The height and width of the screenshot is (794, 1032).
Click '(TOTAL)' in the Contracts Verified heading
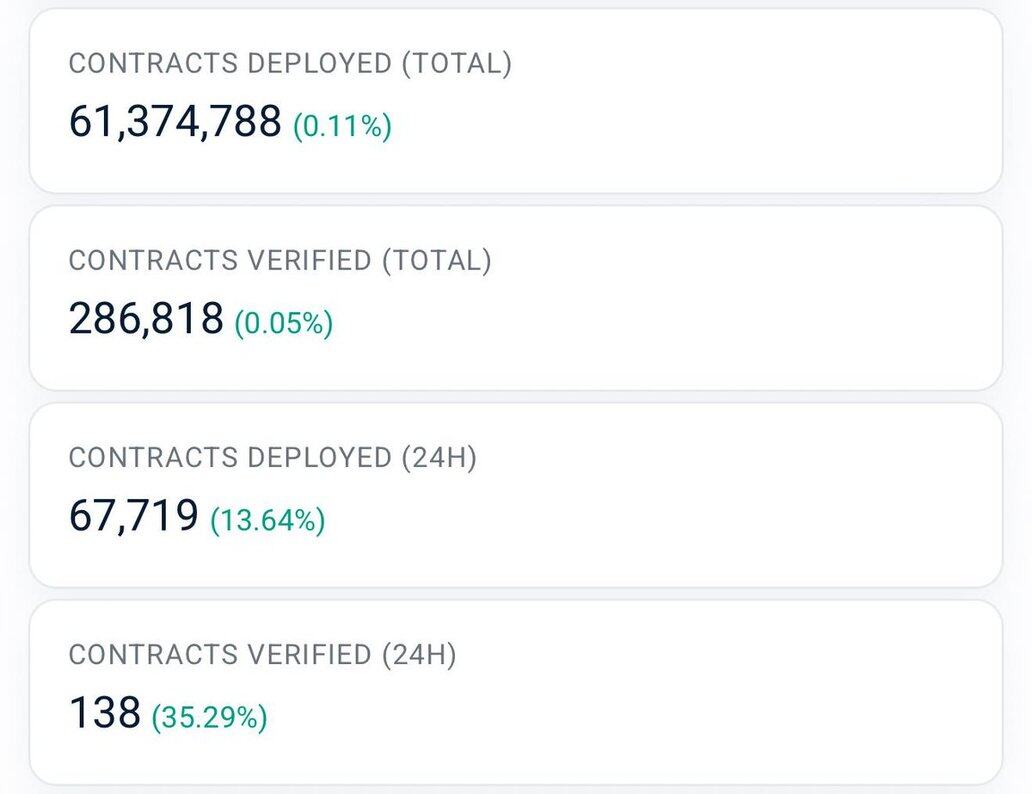436,261
